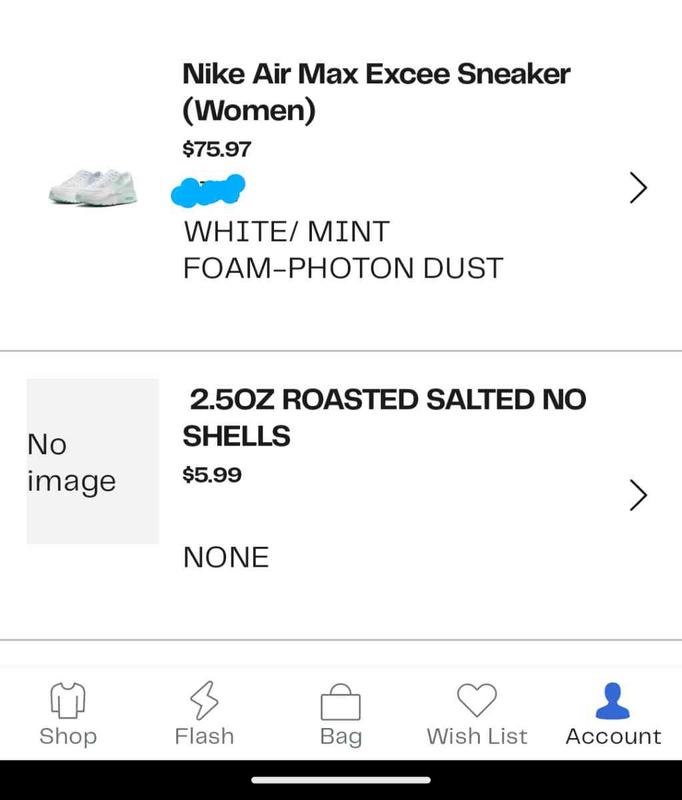Open Nike Air Max Excee Sneaker title link
Viewport: 682px width, 800px height.
pyautogui.click(x=374, y=90)
